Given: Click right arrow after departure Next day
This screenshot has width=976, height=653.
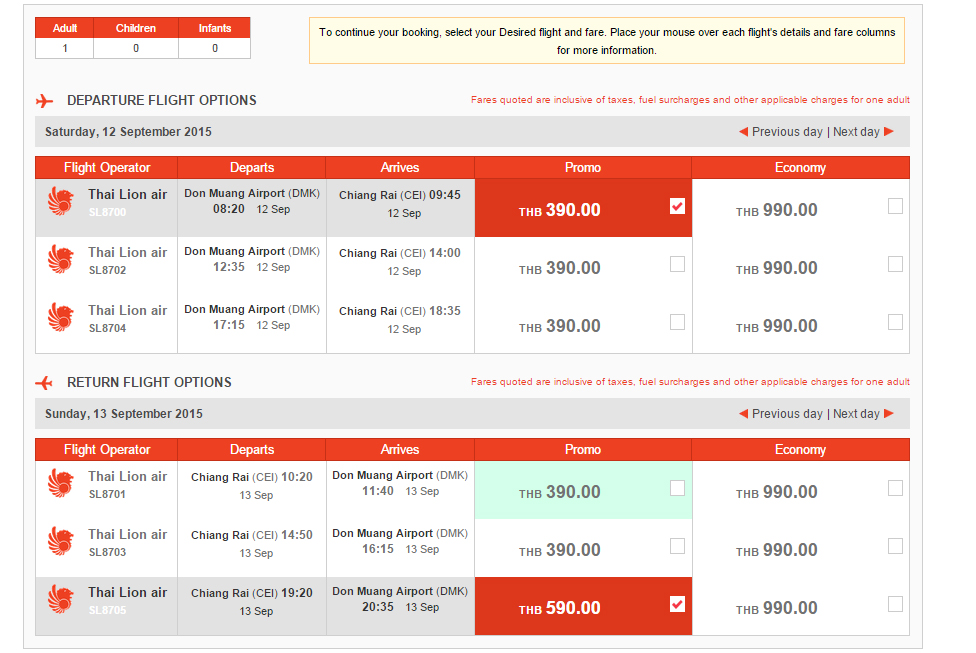Looking at the screenshot, I should 889,131.
